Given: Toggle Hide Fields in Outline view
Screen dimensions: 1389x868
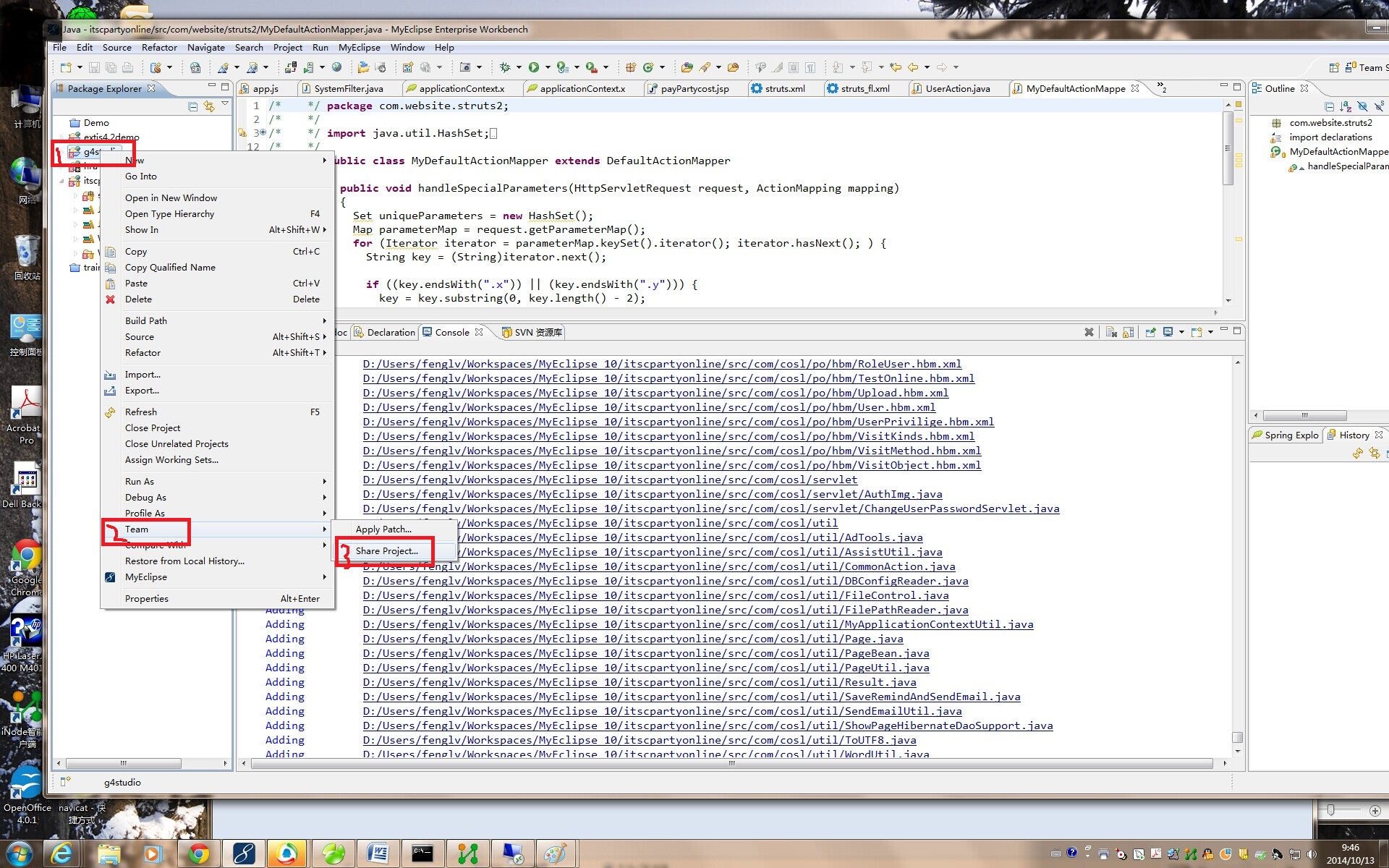Looking at the screenshot, I should (1362, 106).
